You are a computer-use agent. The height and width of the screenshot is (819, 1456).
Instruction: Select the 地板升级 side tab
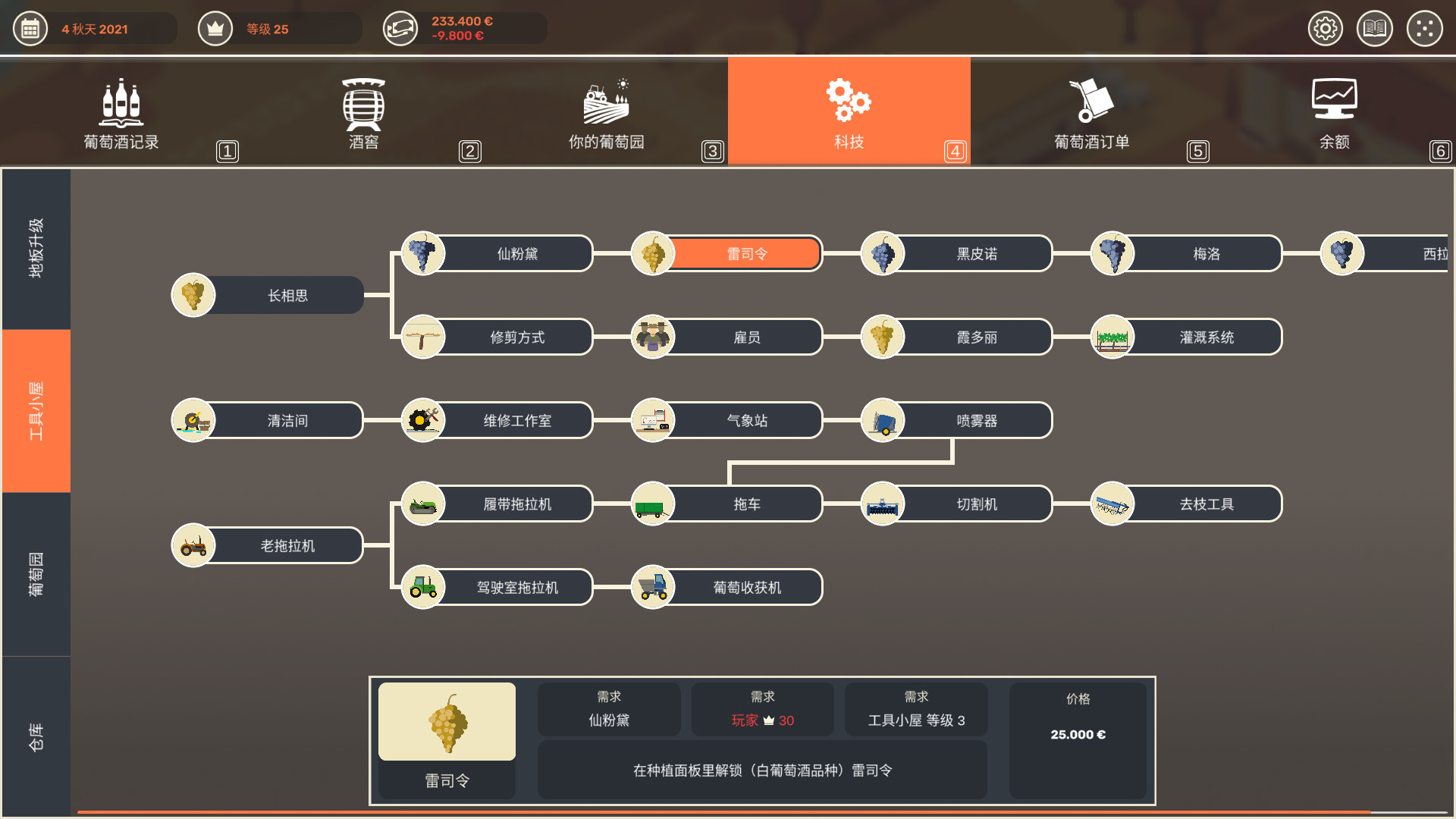(x=36, y=249)
